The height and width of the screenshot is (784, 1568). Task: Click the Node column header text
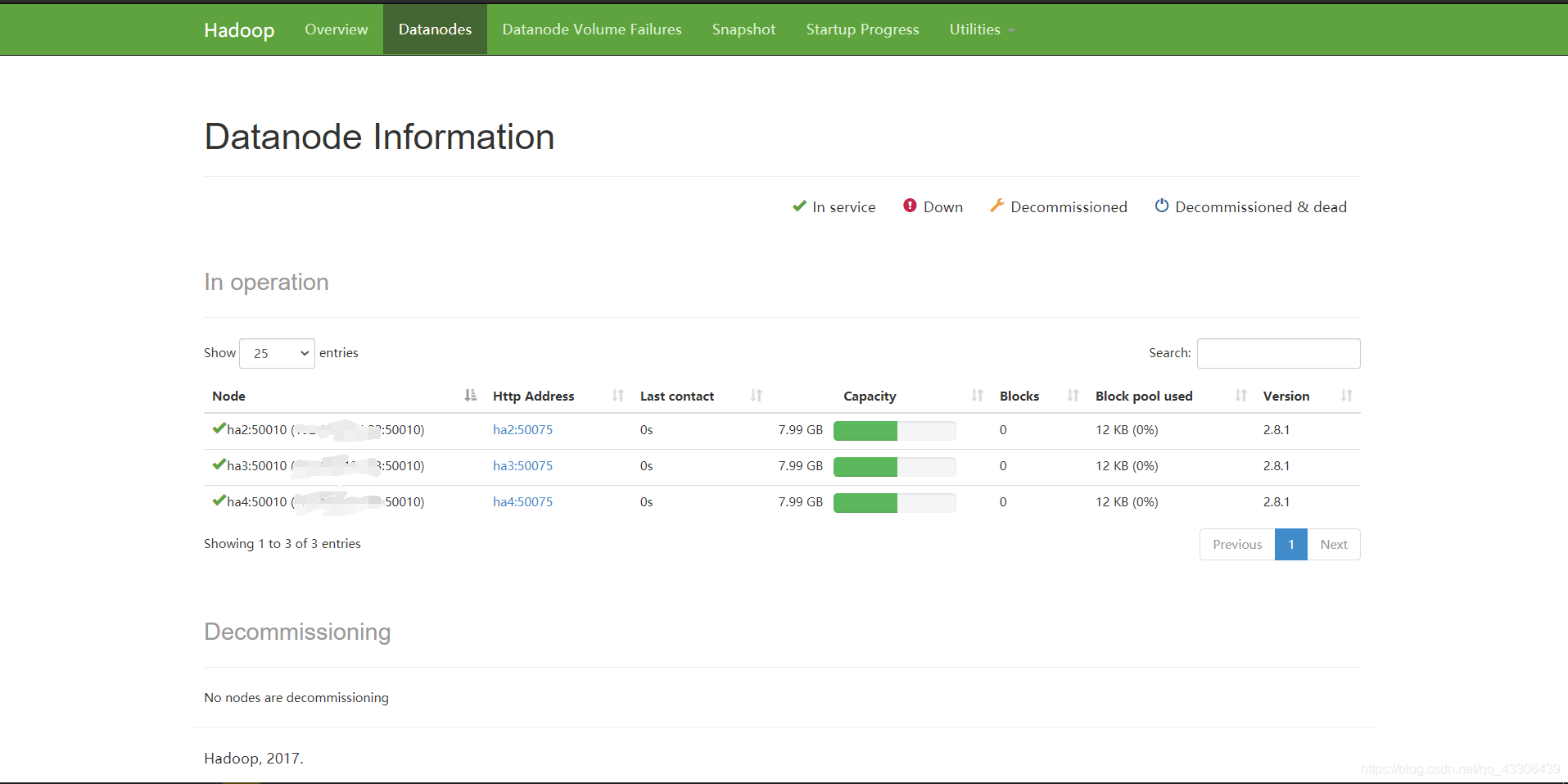[228, 397]
